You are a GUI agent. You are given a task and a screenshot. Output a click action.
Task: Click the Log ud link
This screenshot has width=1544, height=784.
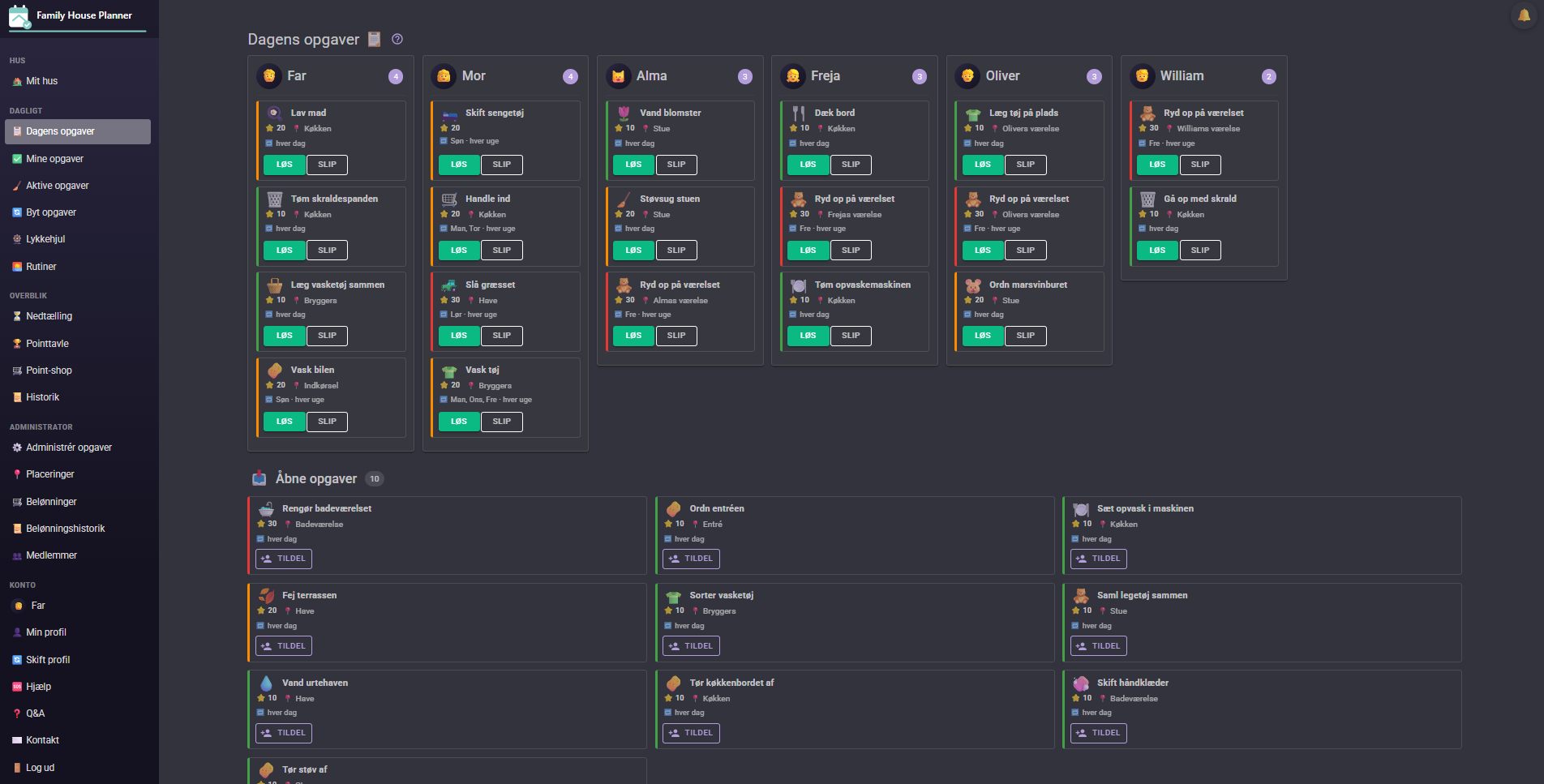coord(78,768)
